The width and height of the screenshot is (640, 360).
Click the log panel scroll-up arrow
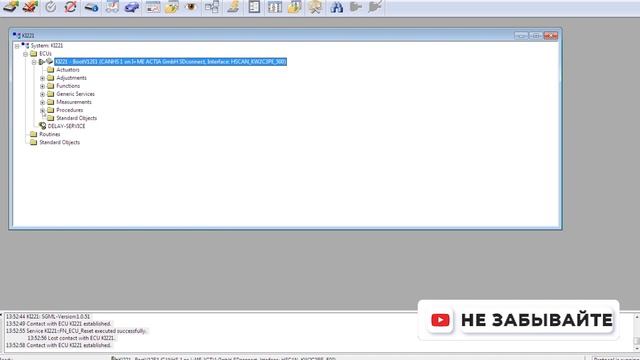pos(637,317)
